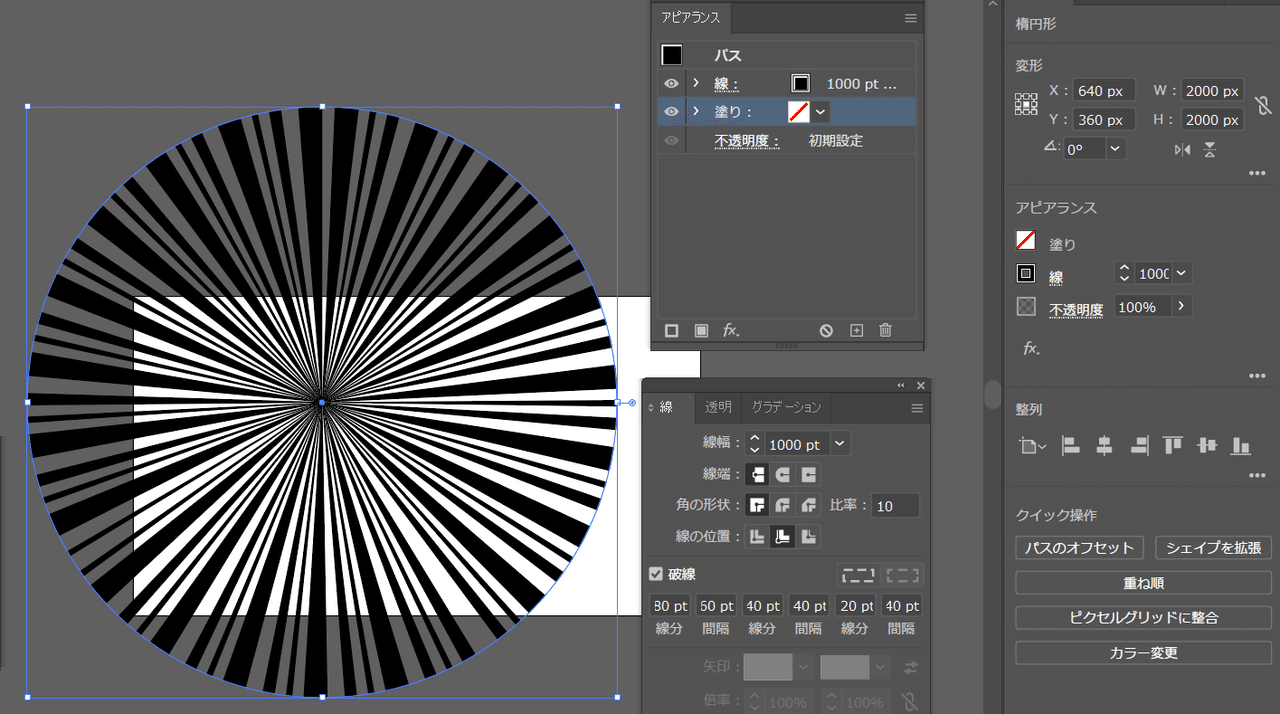Open the rotation angle dropdown

pyautogui.click(x=1115, y=148)
